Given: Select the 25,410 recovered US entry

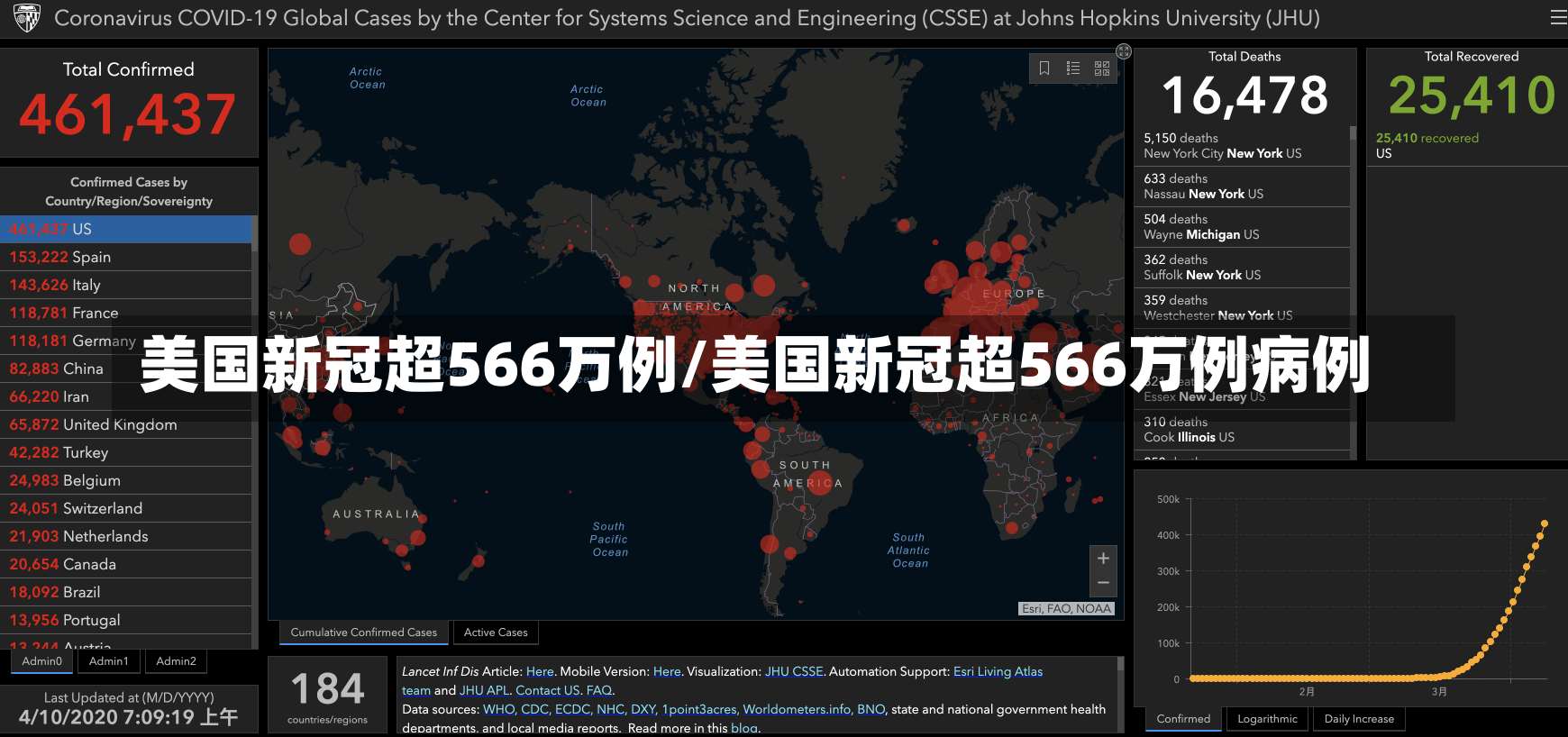Looking at the screenshot, I should (1466, 146).
